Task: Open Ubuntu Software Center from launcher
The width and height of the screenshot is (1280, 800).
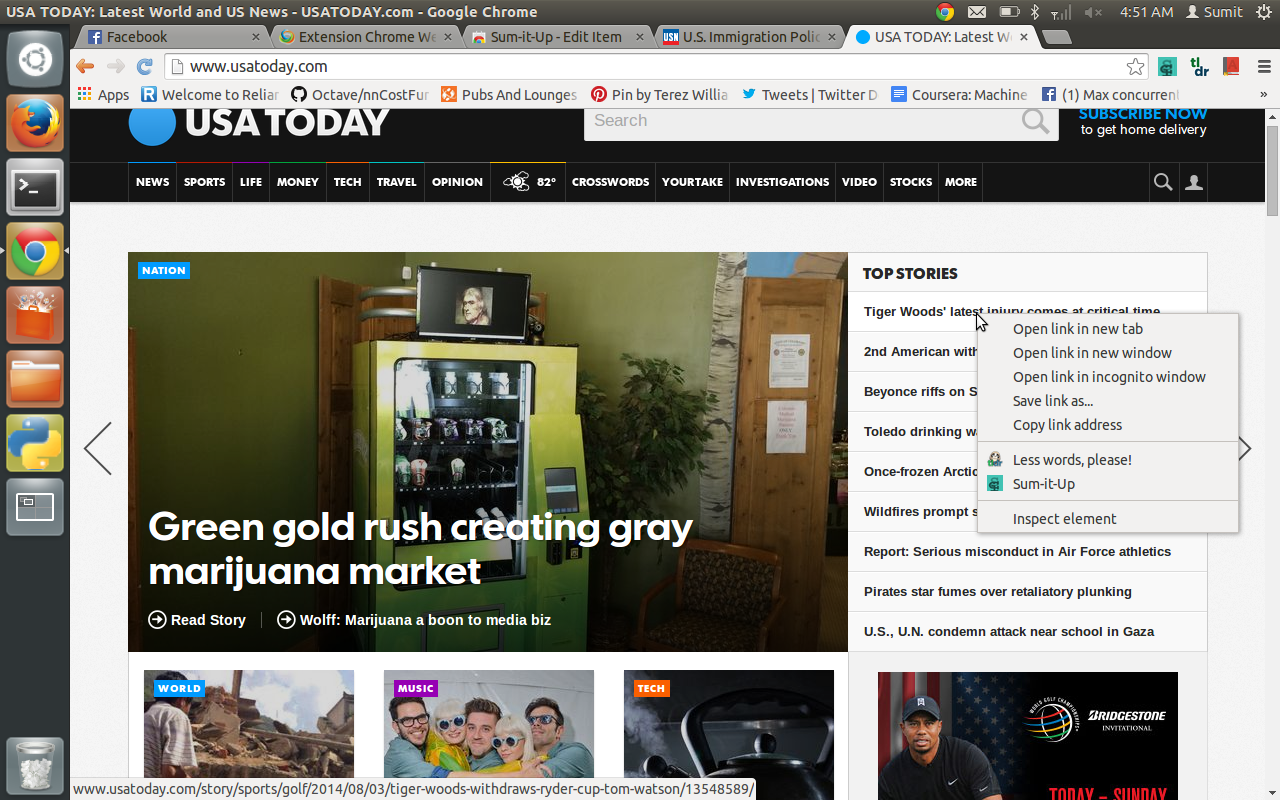Action: (x=35, y=315)
